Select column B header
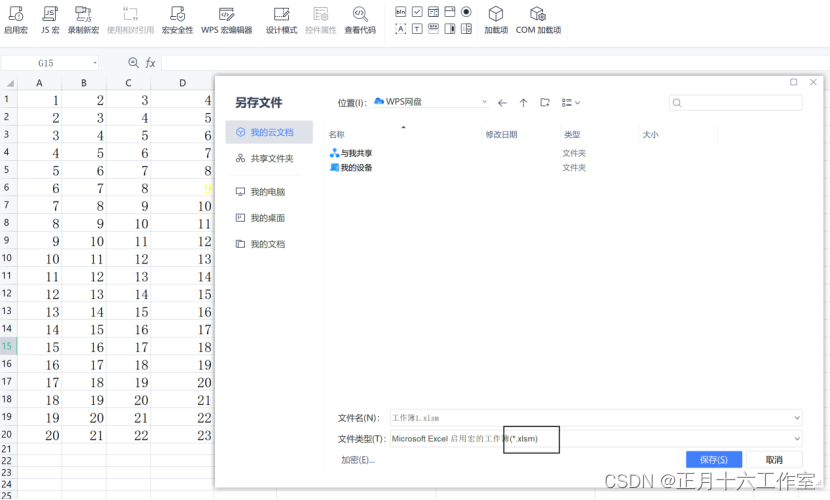This screenshot has height=500, width=830. pyautogui.click(x=84, y=83)
